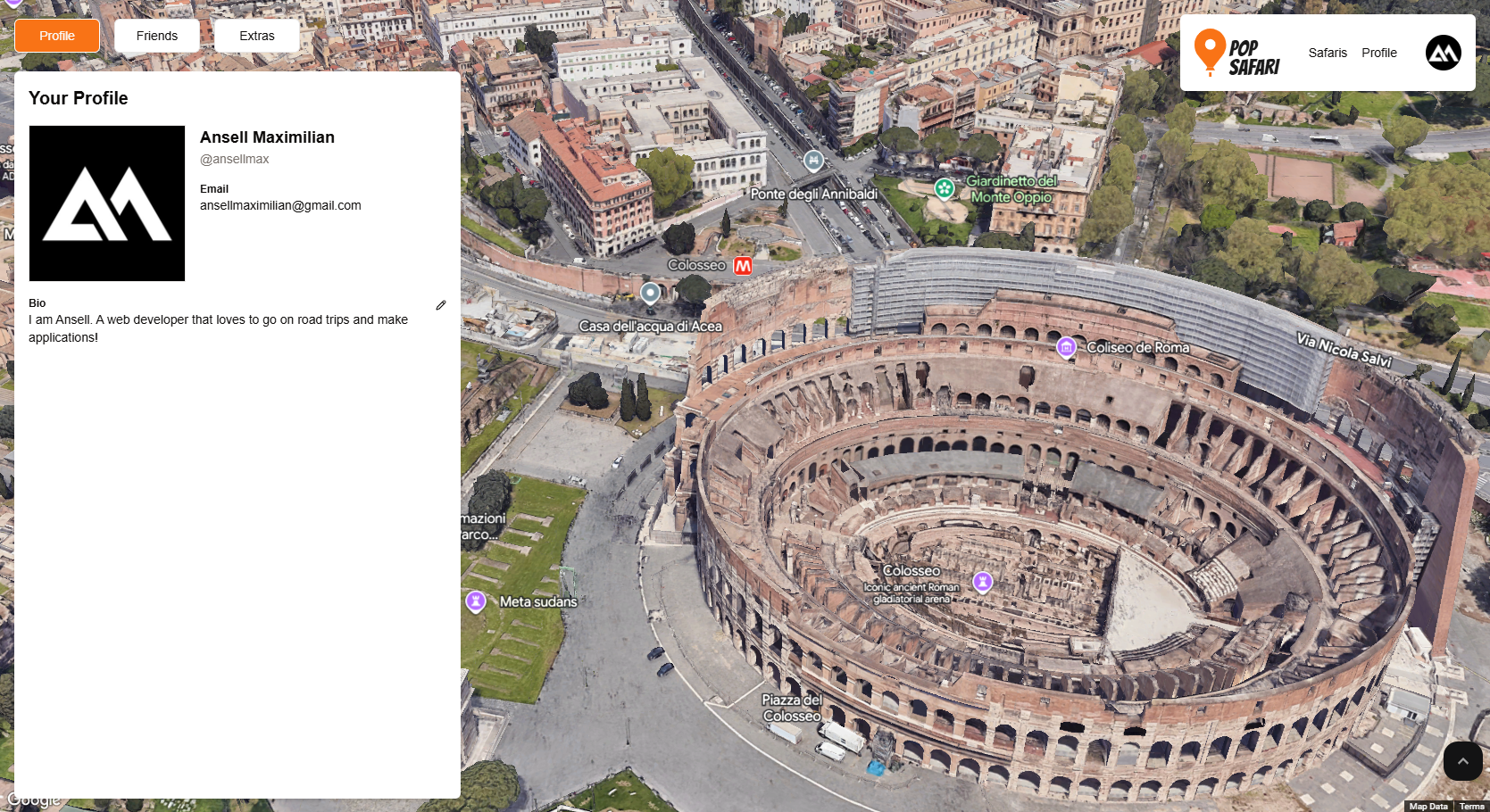Click the Casa dell'acqua di Acea pin
Screen dimensions: 1490x812
651,293
